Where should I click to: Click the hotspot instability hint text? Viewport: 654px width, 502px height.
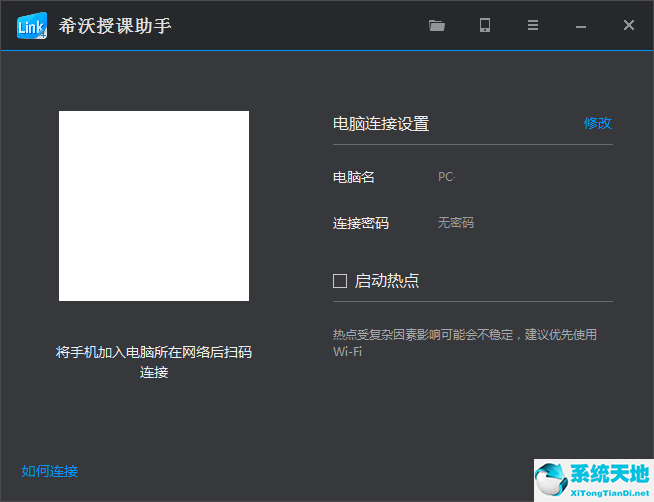(465, 343)
